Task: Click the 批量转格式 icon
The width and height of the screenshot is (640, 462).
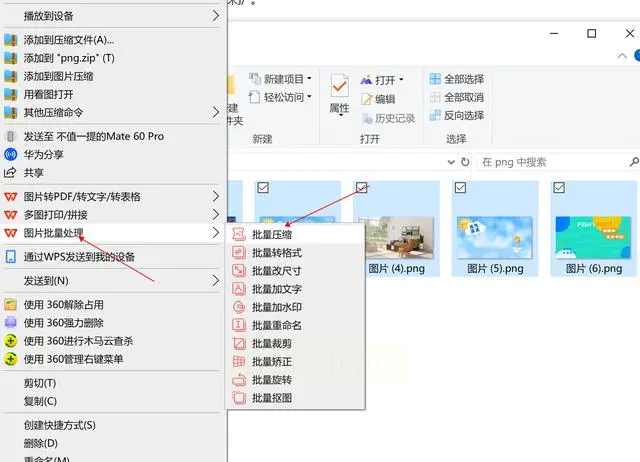Action: 239,253
